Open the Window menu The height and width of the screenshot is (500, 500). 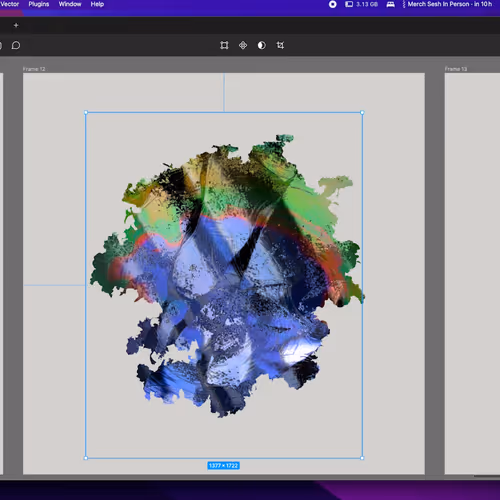(x=70, y=4)
